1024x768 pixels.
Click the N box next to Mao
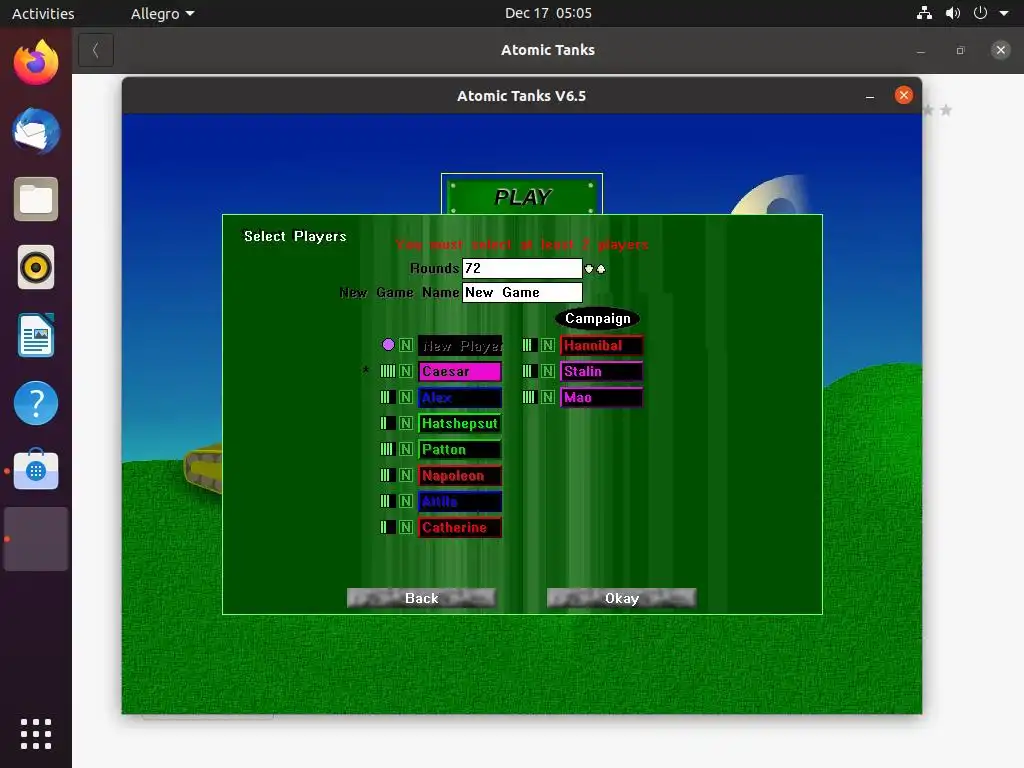(x=548, y=397)
